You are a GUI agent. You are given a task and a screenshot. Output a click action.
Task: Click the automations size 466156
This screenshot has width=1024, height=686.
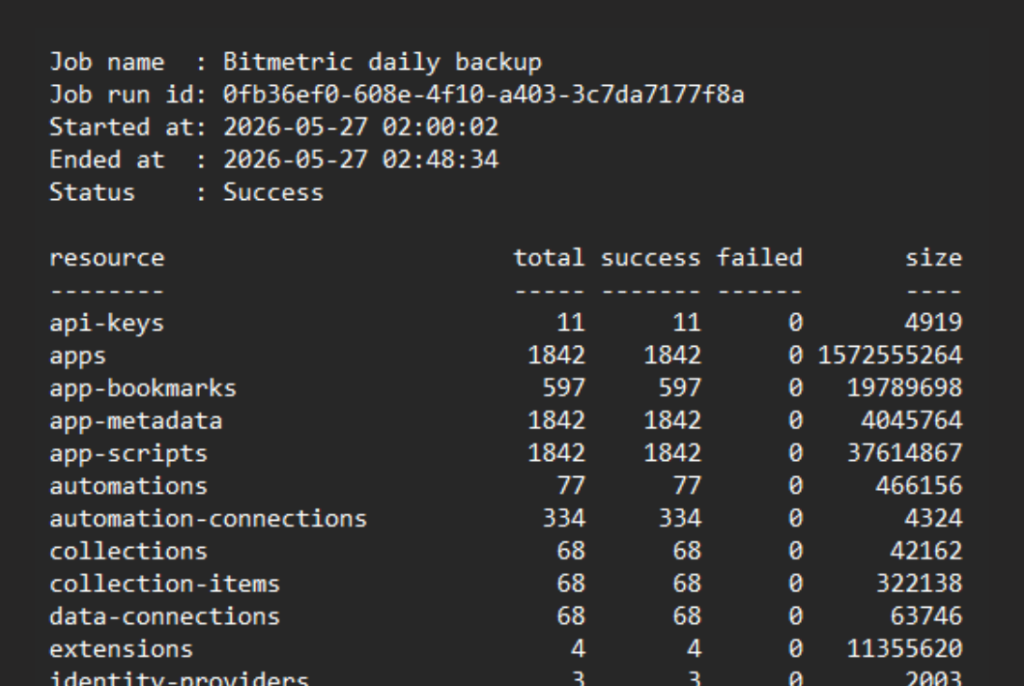pyautogui.click(x=919, y=487)
